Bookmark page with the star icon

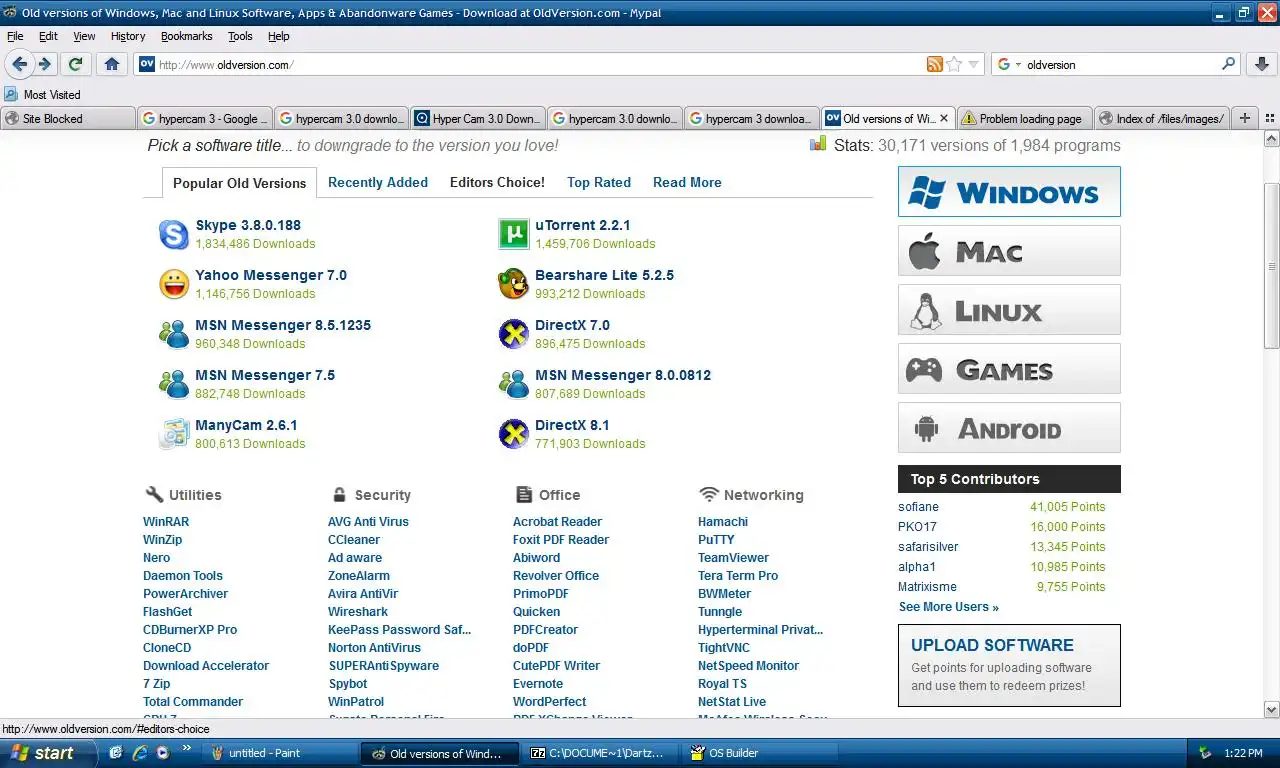[x=954, y=64]
